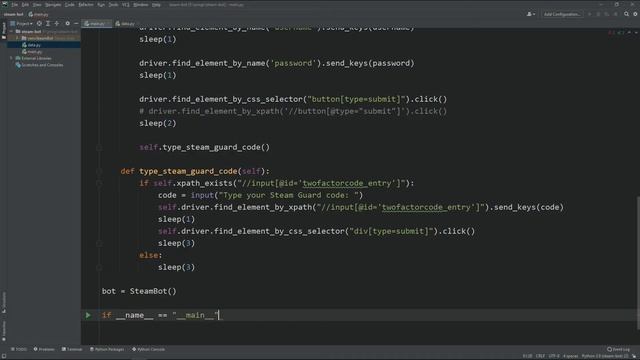Click the fold marker beside sleep(3) inside if block
Viewport: 640px width, 360px height.
[x=99, y=243]
